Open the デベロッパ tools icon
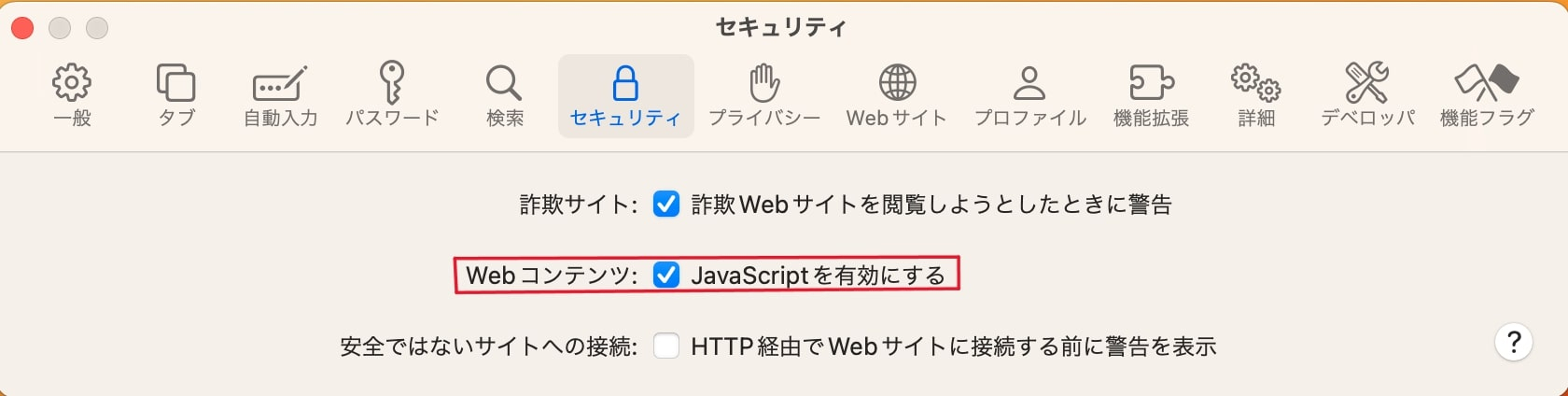Screen dimensions: 1568x396 [x=1367, y=83]
